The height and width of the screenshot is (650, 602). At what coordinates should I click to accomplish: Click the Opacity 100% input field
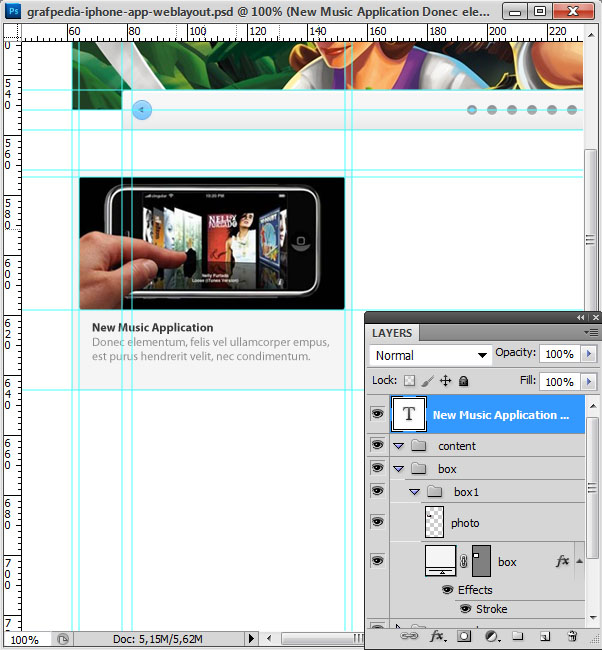click(x=559, y=354)
